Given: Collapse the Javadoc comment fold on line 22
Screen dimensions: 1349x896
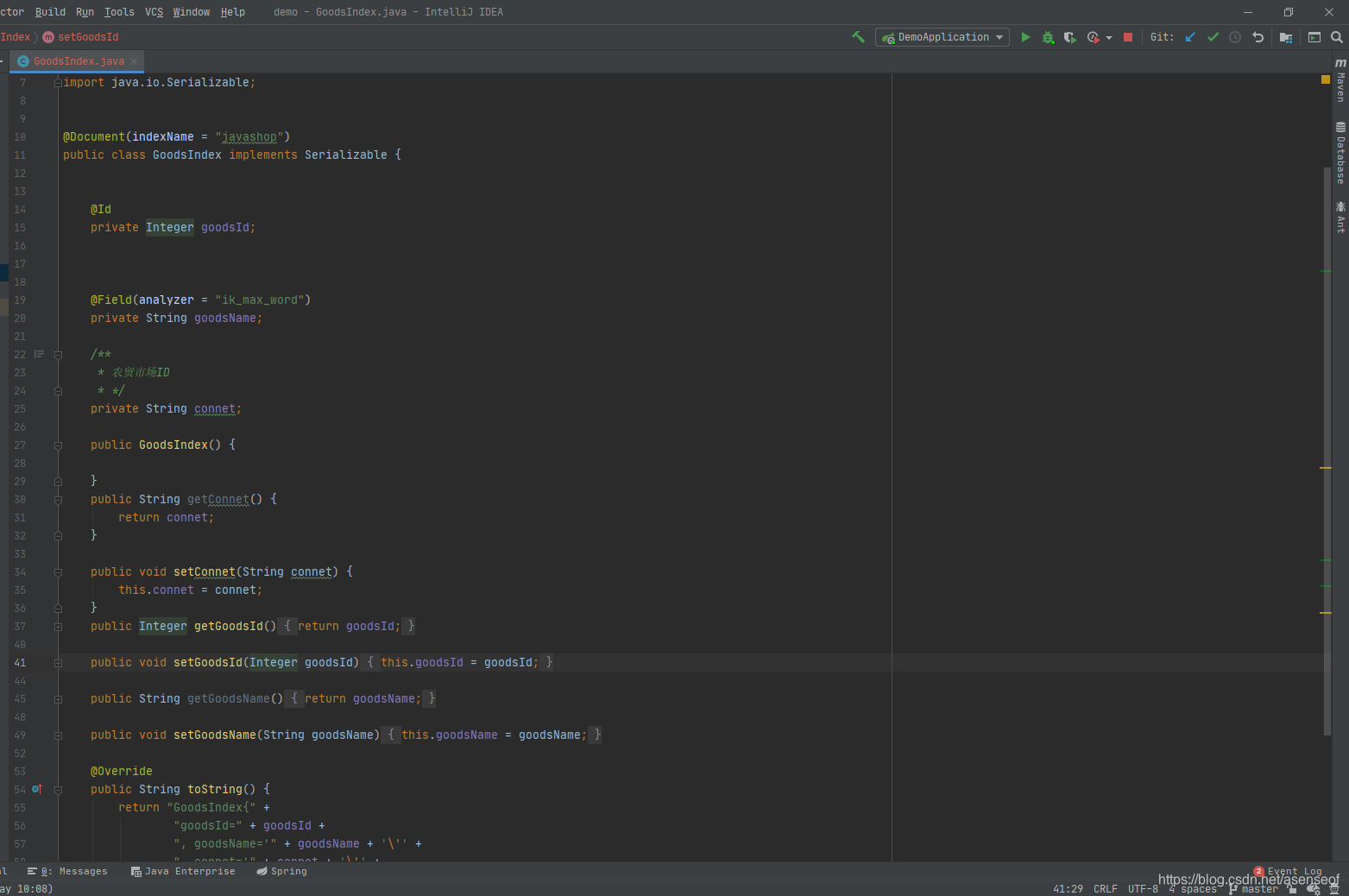Looking at the screenshot, I should 58,355.
